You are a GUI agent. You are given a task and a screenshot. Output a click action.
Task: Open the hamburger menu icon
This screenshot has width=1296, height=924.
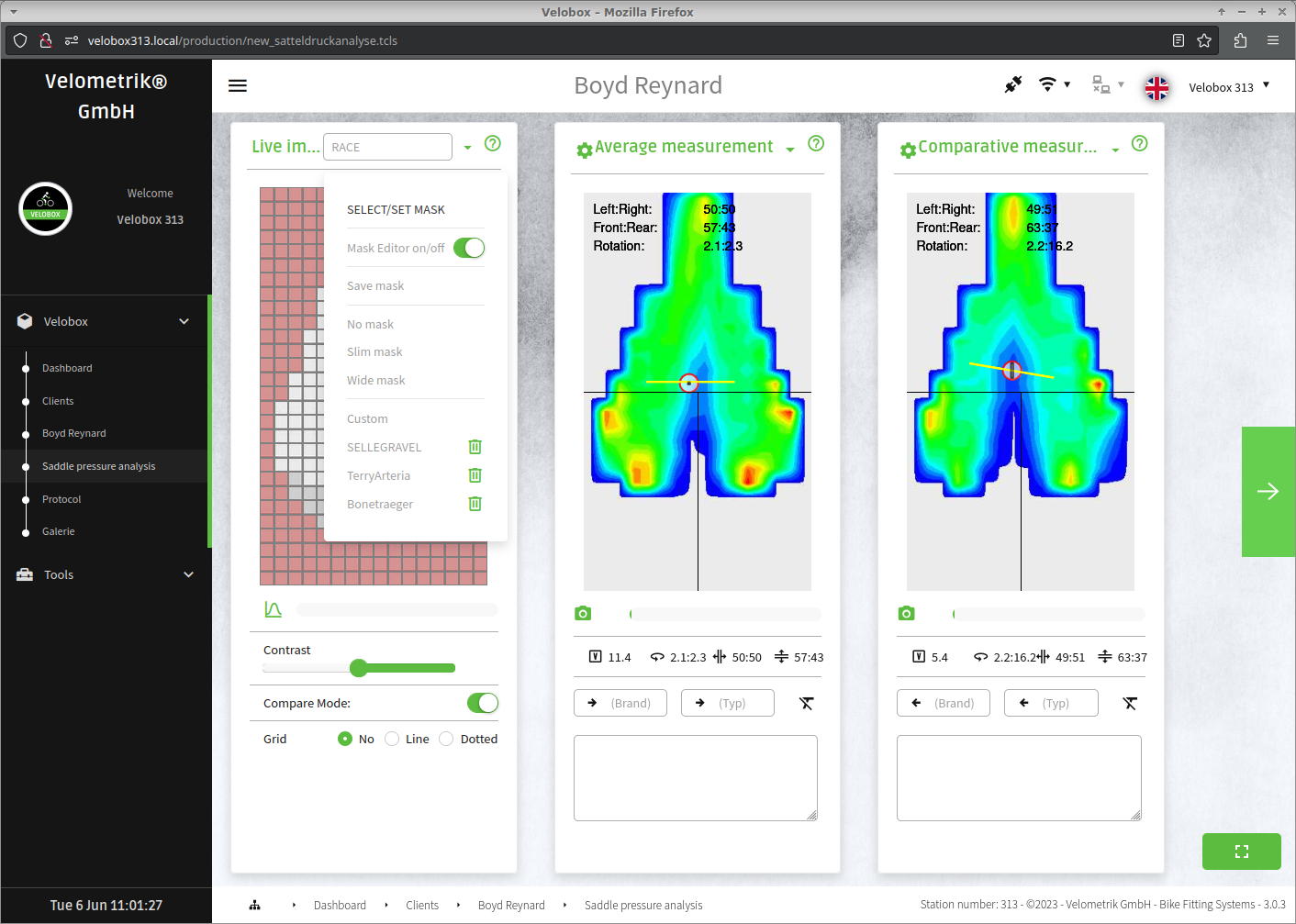[x=238, y=85]
